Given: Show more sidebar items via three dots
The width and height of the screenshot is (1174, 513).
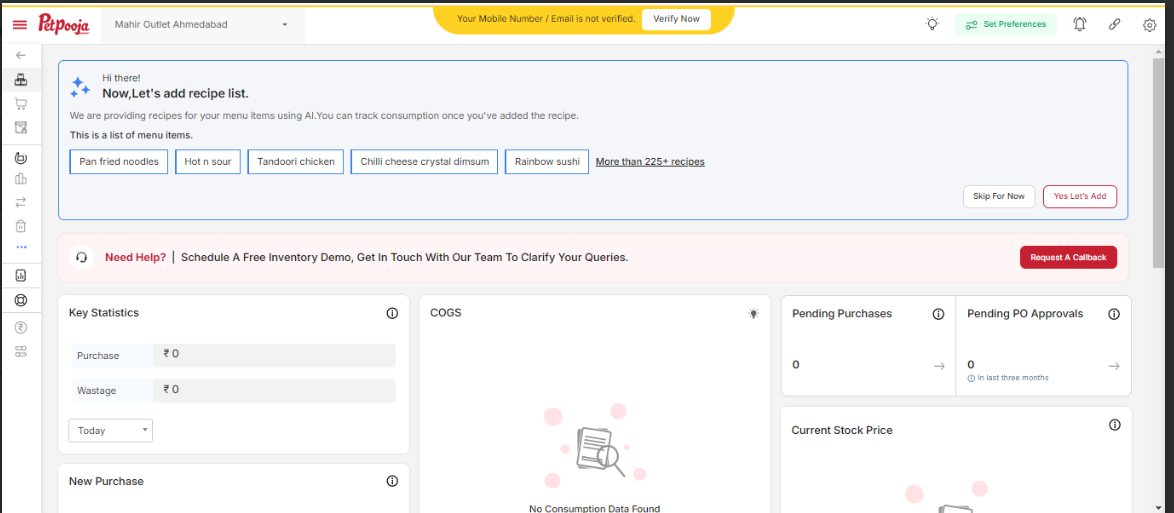Looking at the screenshot, I should pos(20,246).
